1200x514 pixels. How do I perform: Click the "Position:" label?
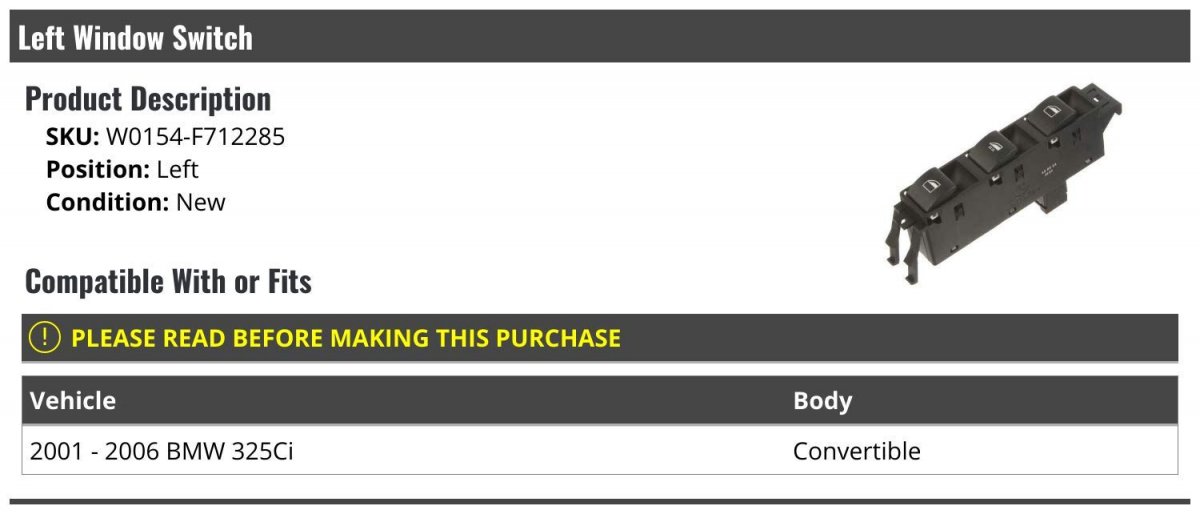tap(98, 169)
